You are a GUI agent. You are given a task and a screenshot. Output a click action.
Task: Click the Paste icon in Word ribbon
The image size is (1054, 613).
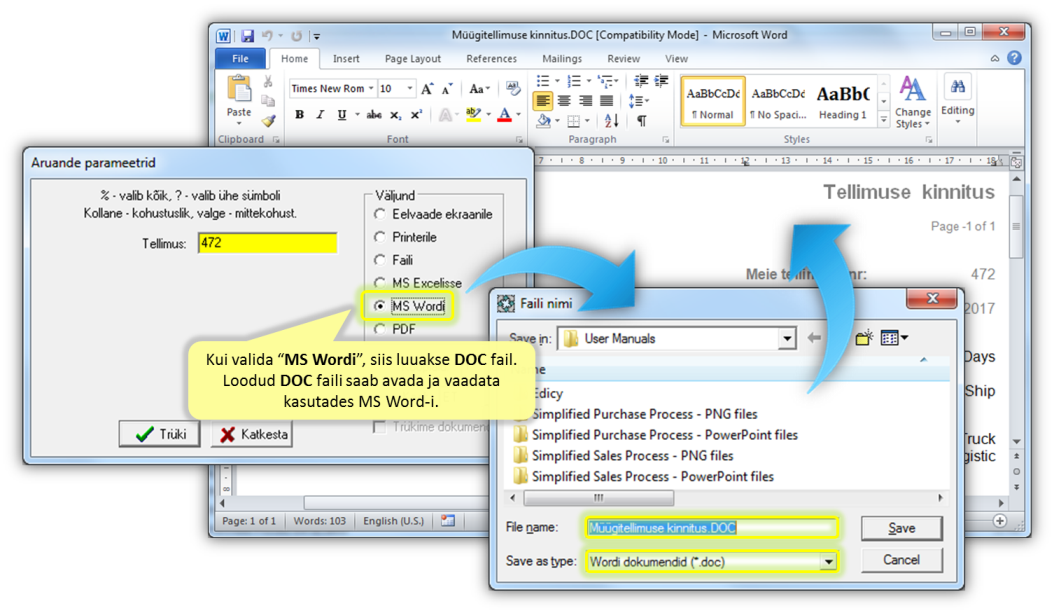(239, 89)
